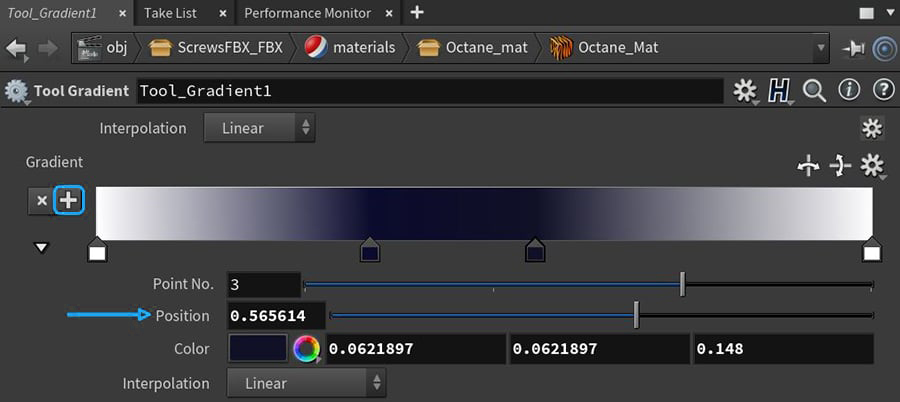
Task: Remove the gradient point with the x button
Action: [x=41, y=201]
